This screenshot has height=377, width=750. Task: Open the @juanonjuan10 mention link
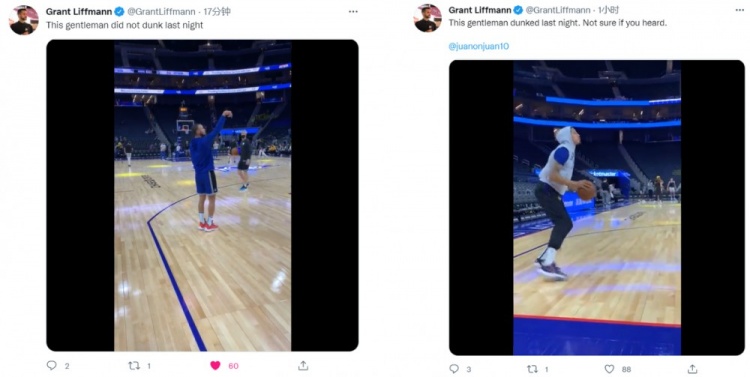tap(478, 46)
